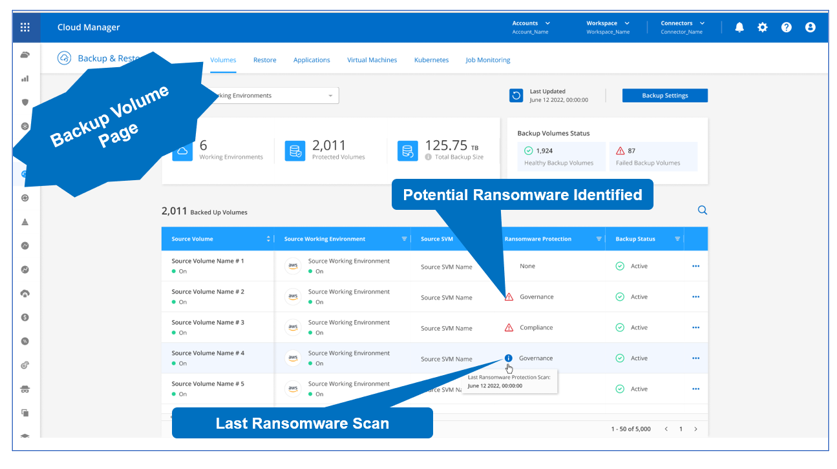Click the refresh Last Updated icon
Screen dimensions: 837x469
click(516, 96)
